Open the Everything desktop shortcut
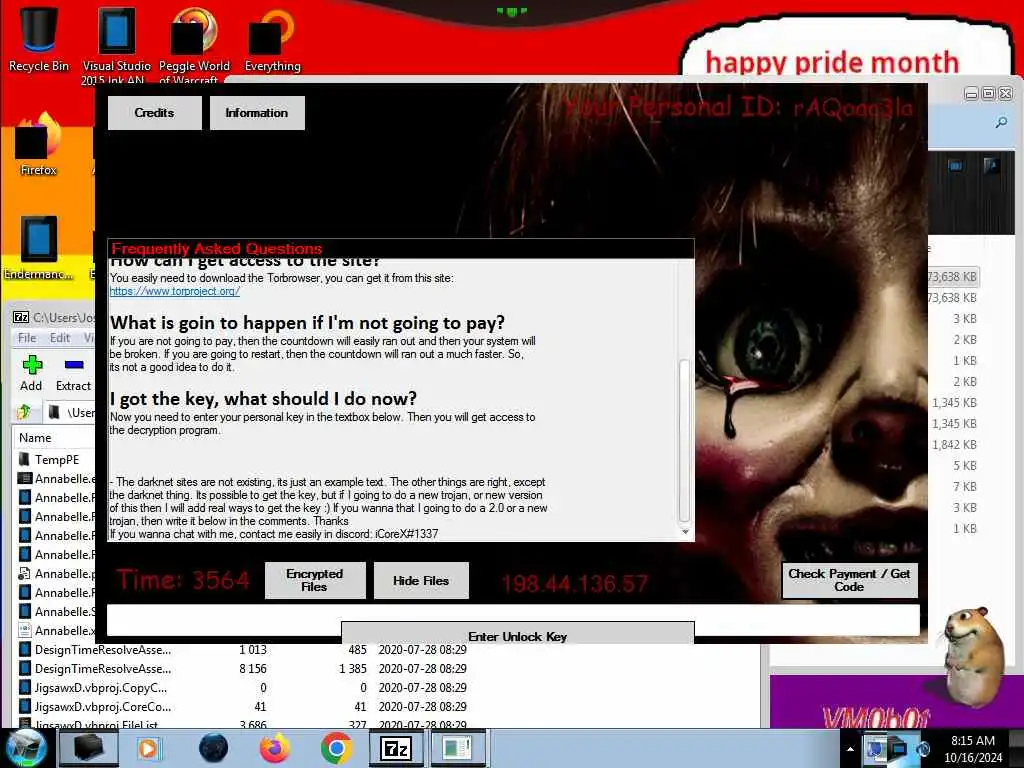The width and height of the screenshot is (1024, 768). click(x=272, y=39)
